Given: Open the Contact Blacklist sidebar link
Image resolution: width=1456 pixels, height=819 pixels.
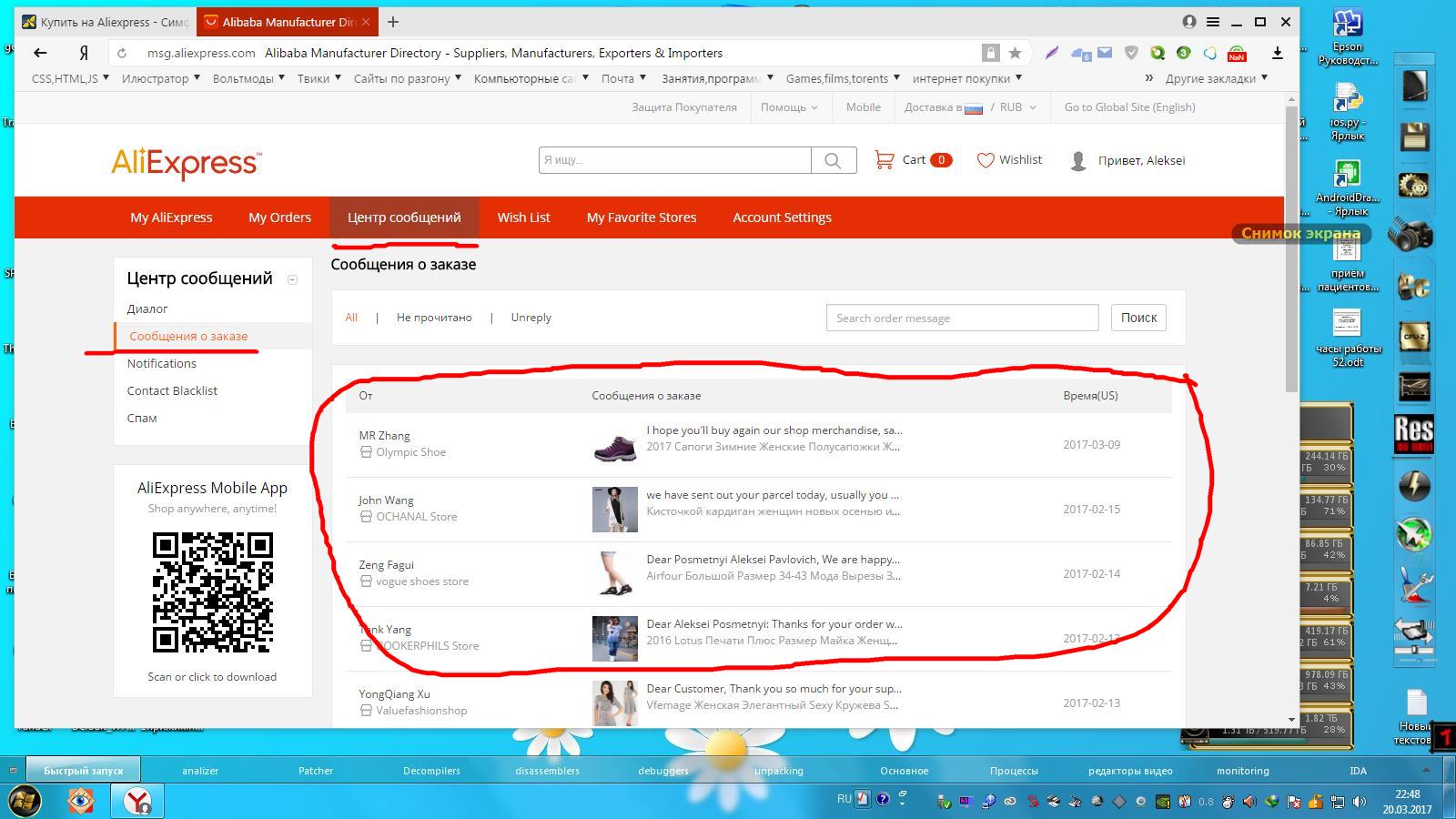Looking at the screenshot, I should [x=172, y=390].
